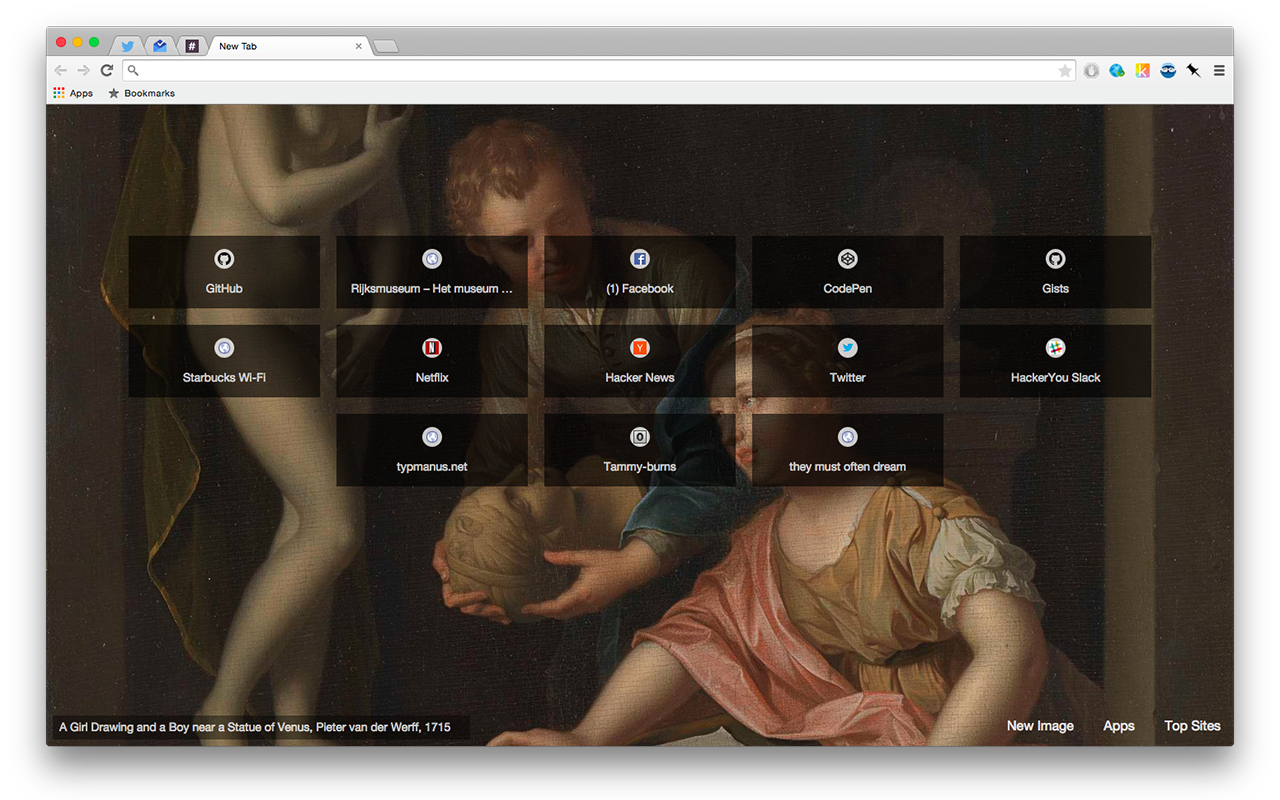This screenshot has height=800, width=1280.
Task: Click the colorful K extension icon
Action: (x=1142, y=71)
